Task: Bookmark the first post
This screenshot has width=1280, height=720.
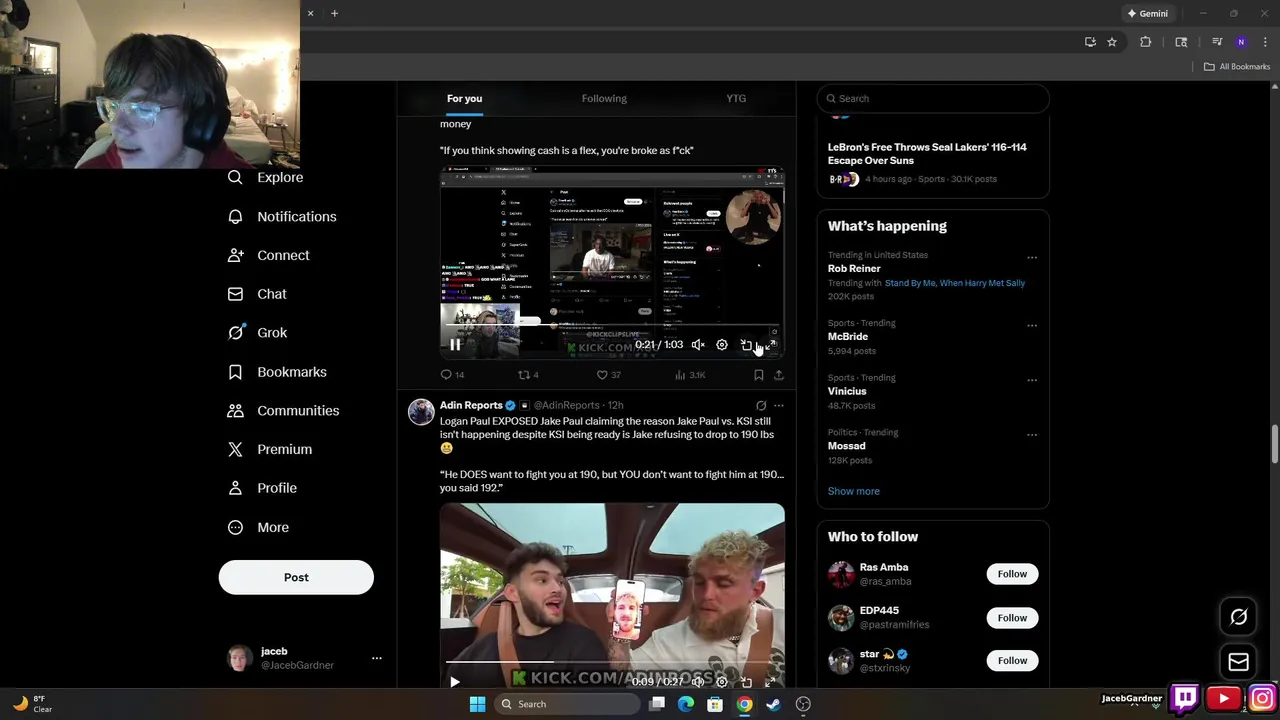Action: coord(759,375)
